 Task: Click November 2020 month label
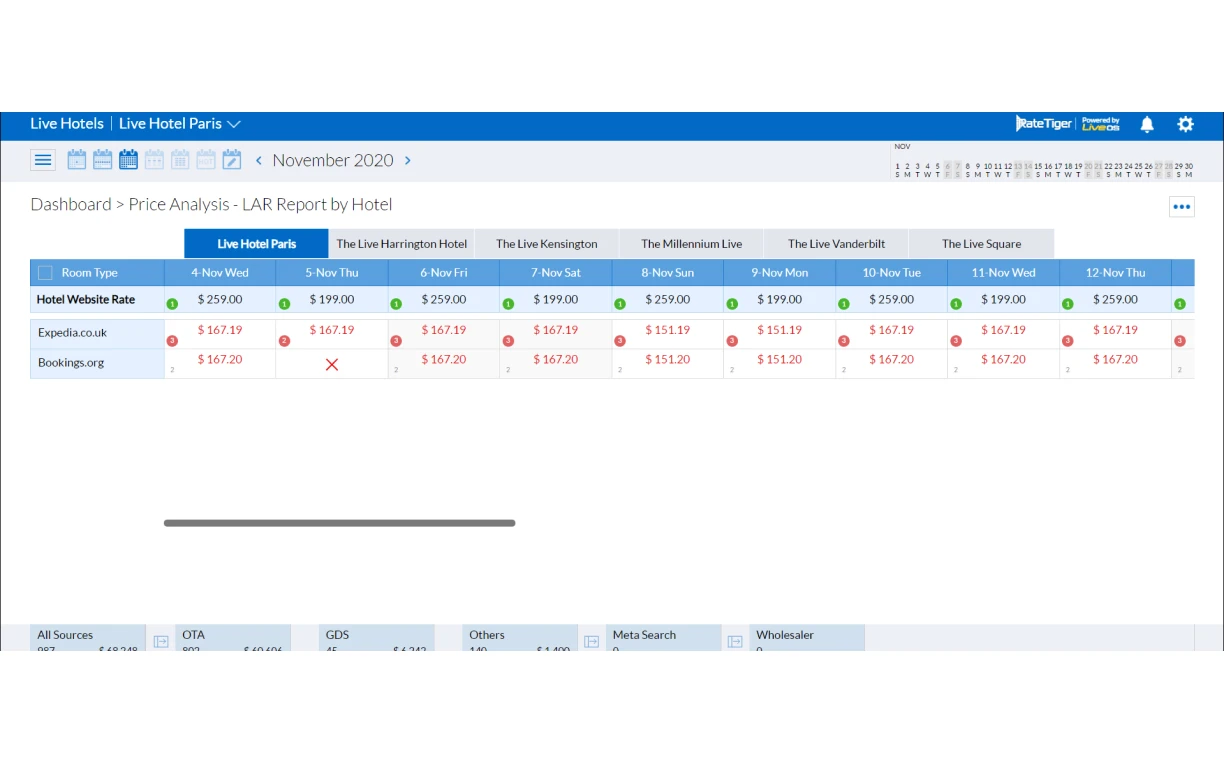pos(333,160)
